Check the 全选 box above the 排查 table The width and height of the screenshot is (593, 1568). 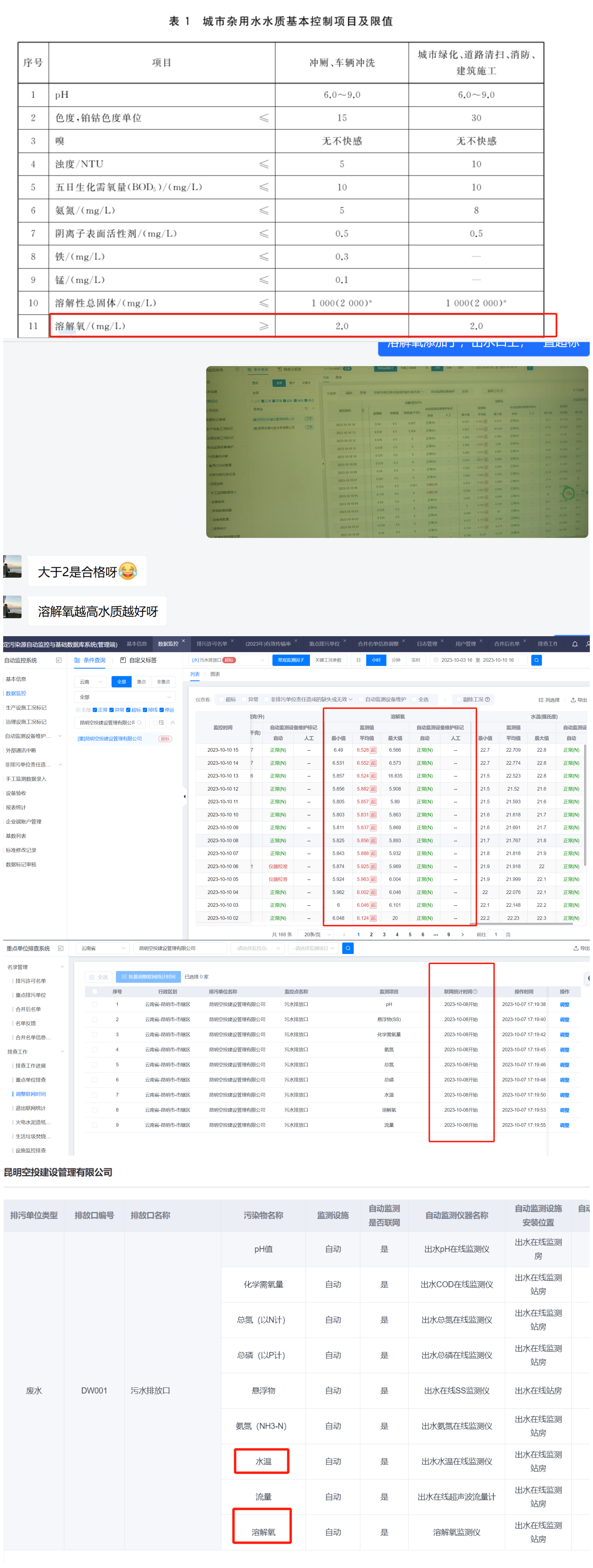pyautogui.click(x=92, y=977)
